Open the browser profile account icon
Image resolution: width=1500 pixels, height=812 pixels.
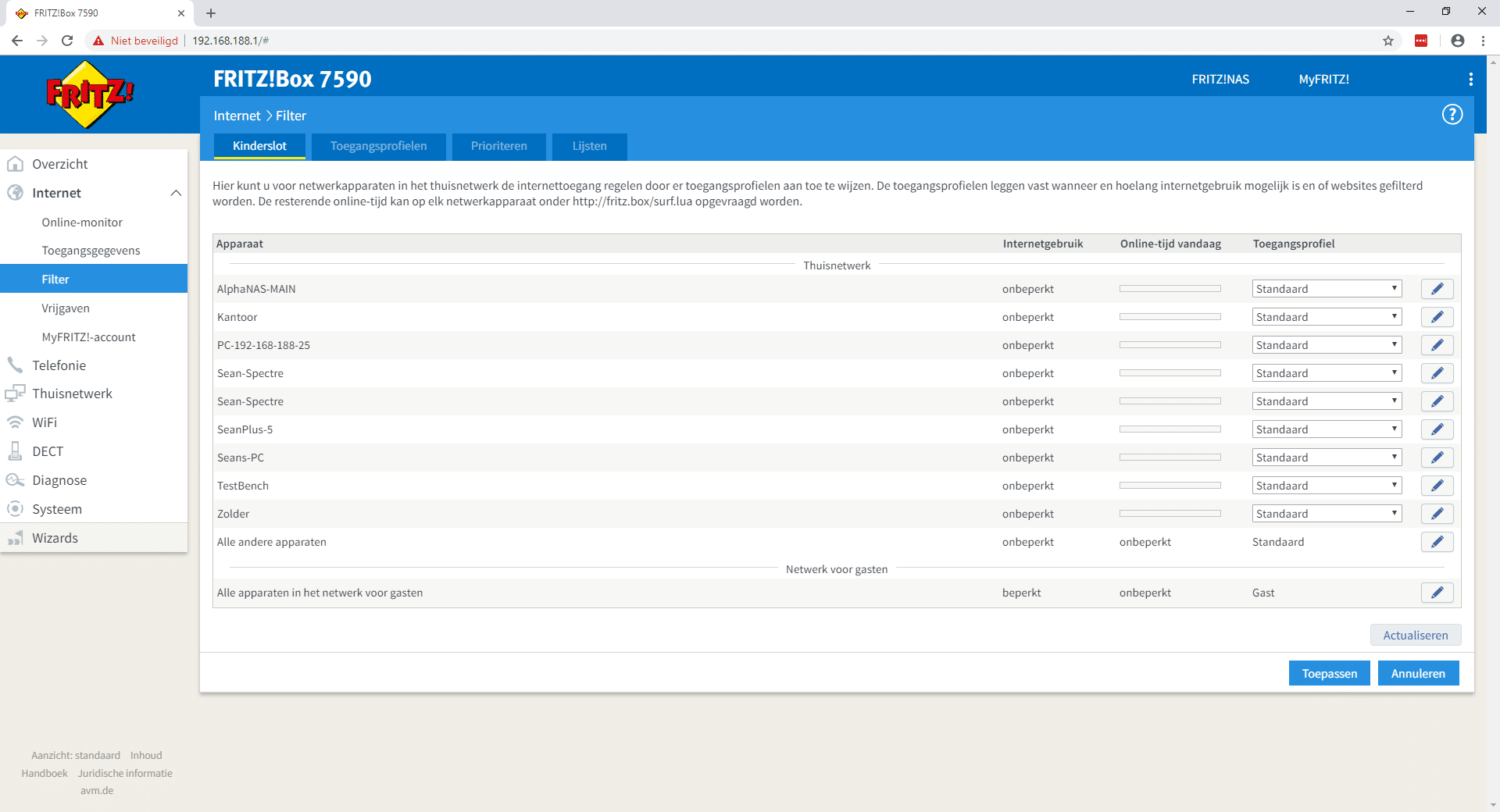point(1457,41)
